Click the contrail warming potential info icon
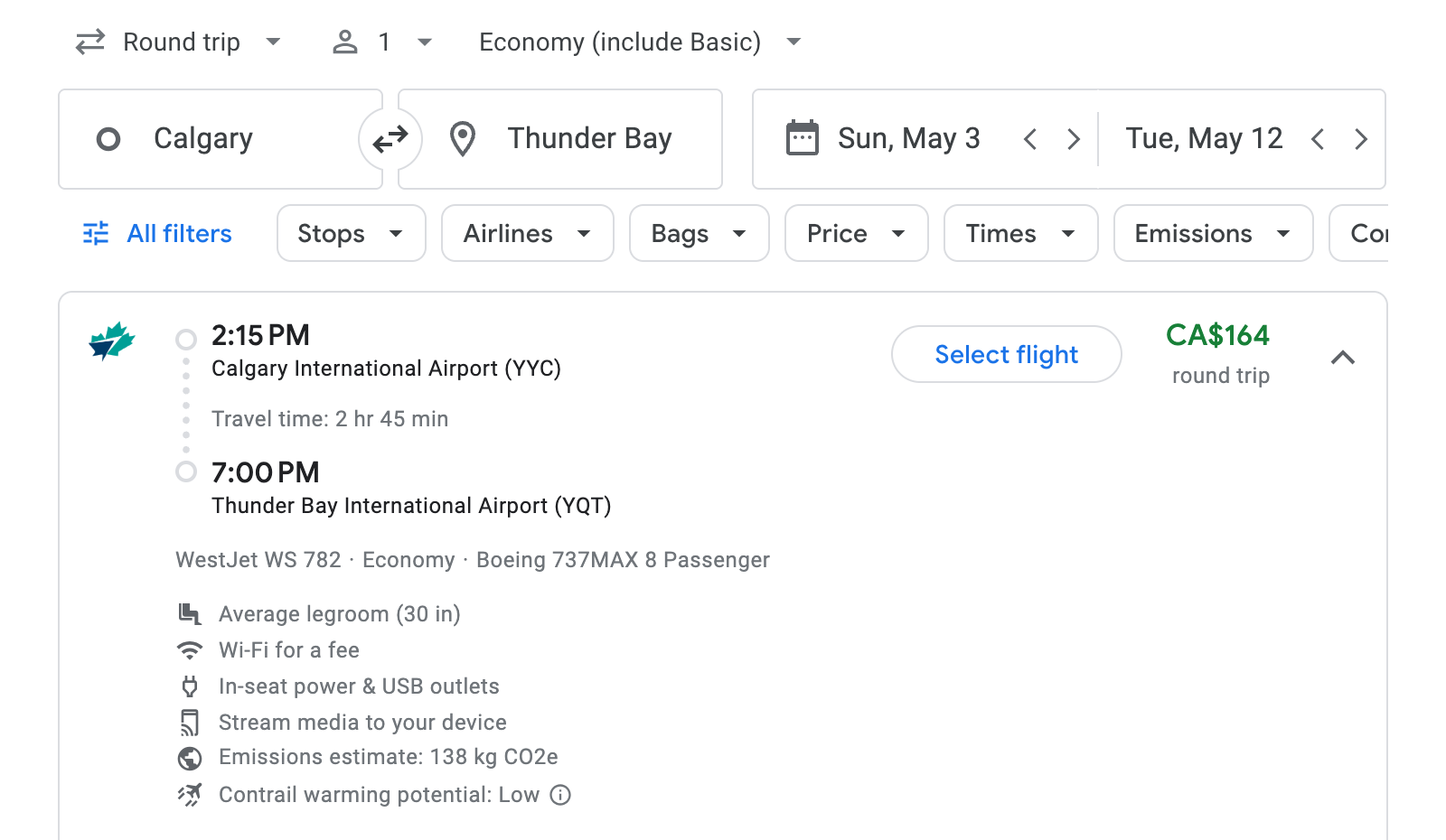The image size is (1446, 840). point(560,795)
